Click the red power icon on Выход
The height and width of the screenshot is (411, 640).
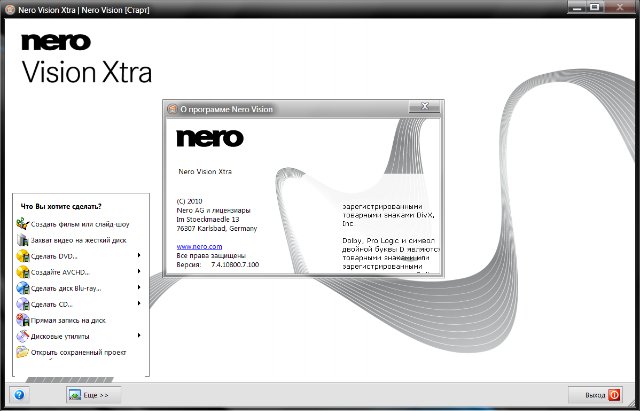coord(614,395)
